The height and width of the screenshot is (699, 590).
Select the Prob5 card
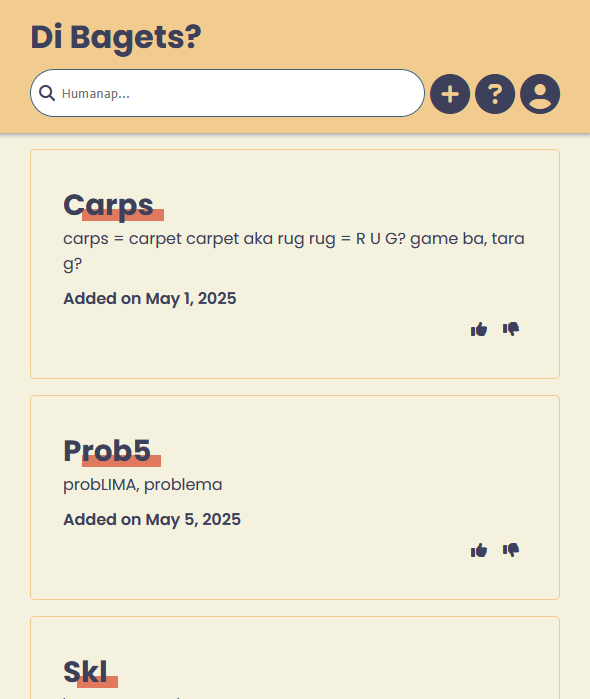pos(295,498)
